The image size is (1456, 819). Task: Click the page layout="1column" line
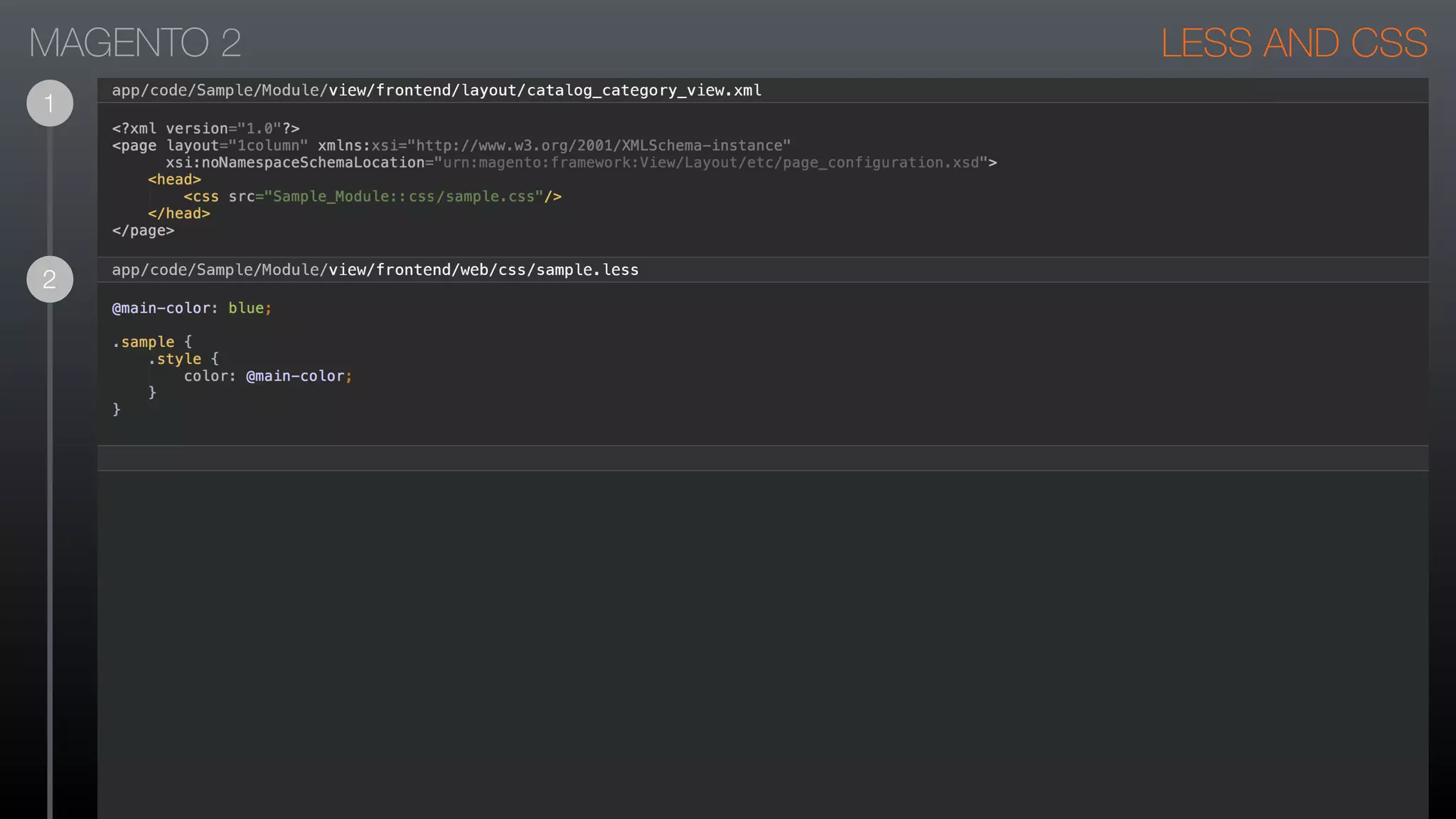(451, 146)
